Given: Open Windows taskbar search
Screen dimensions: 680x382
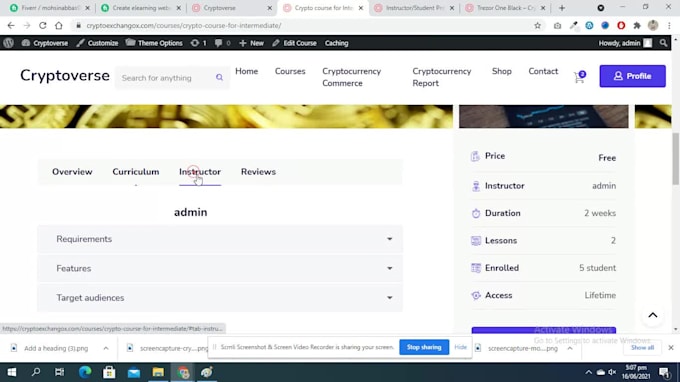Looking at the screenshot, I should 36,372.
